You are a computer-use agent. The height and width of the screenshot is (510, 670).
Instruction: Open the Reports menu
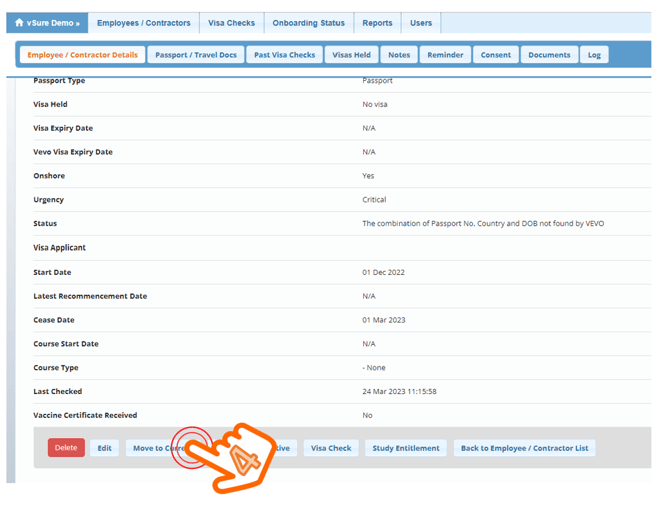[377, 23]
